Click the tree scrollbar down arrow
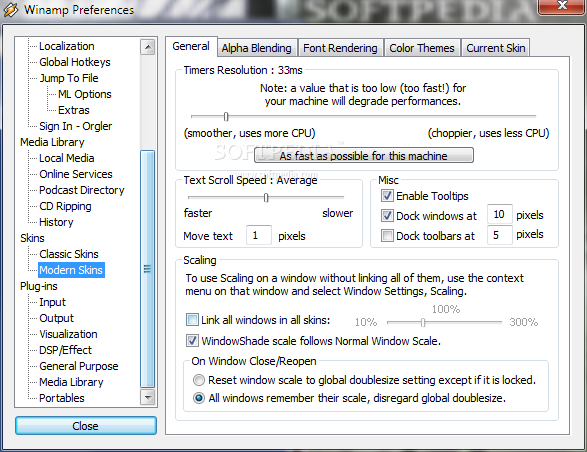Image resolution: width=587 pixels, height=452 pixels. tap(148, 397)
